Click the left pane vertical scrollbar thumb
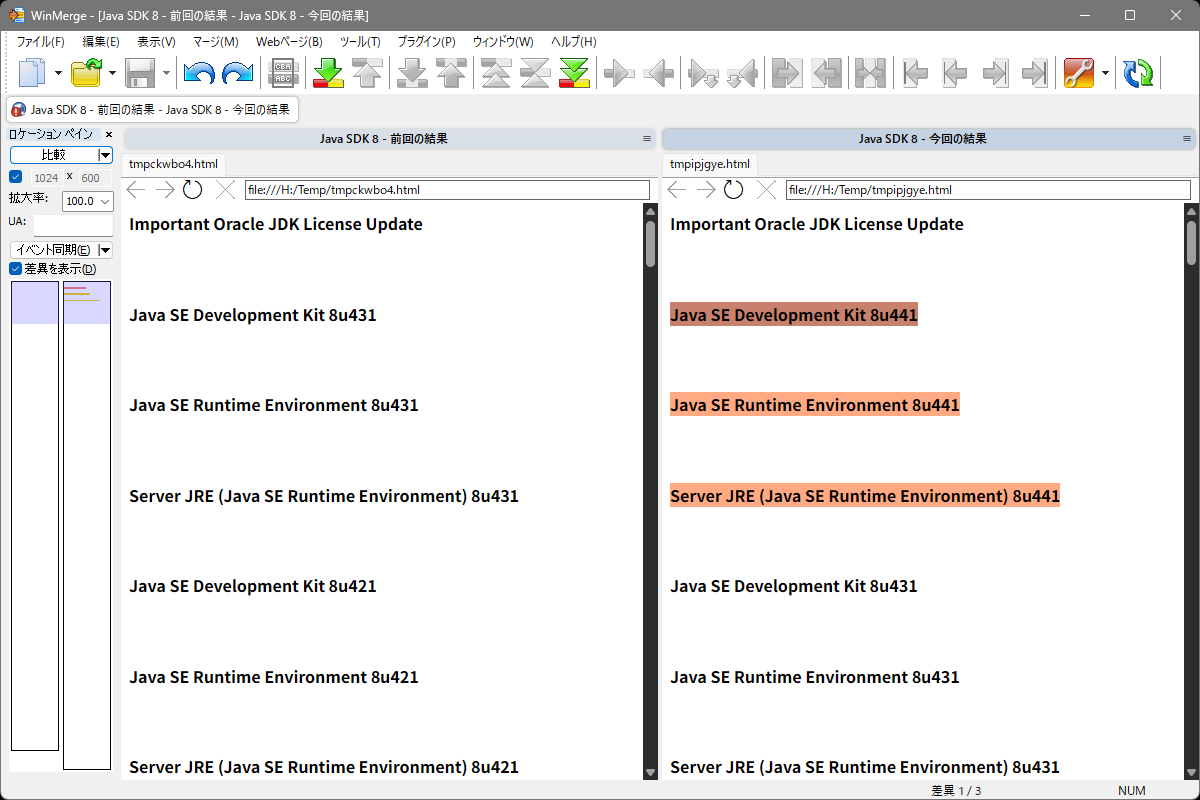Viewport: 1200px width, 800px height. click(650, 244)
